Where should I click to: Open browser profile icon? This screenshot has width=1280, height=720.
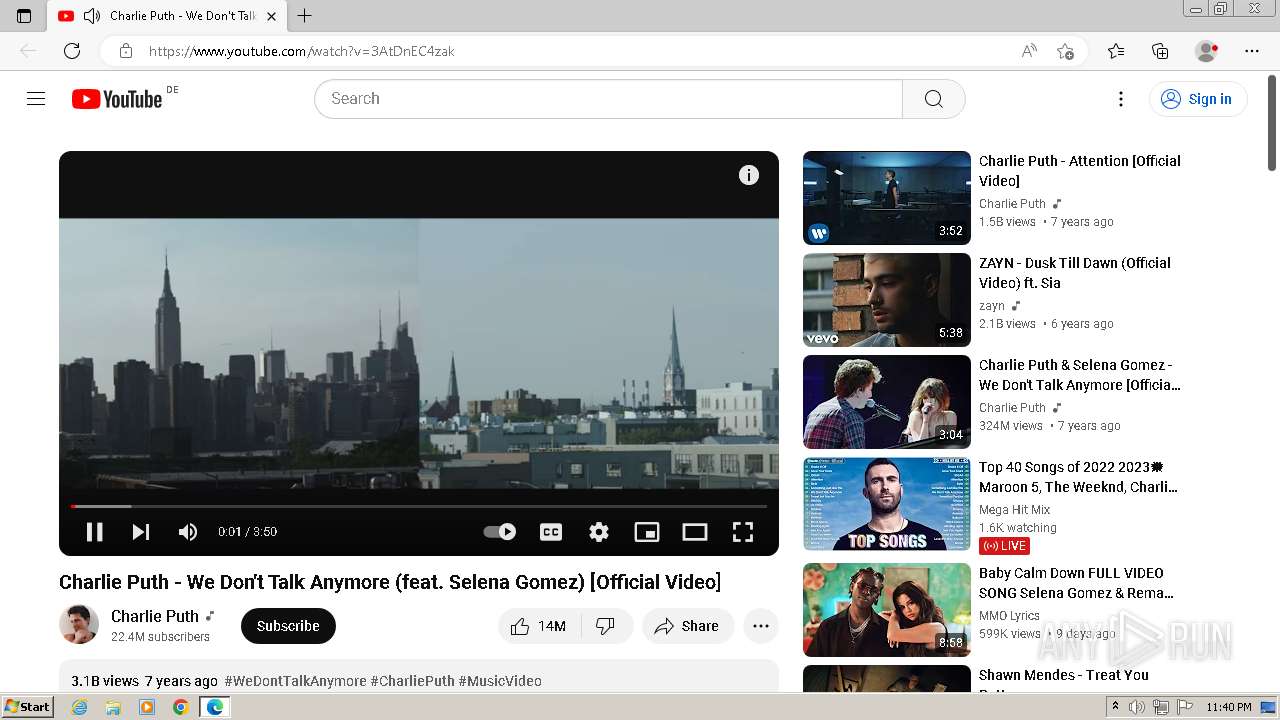tap(1207, 51)
